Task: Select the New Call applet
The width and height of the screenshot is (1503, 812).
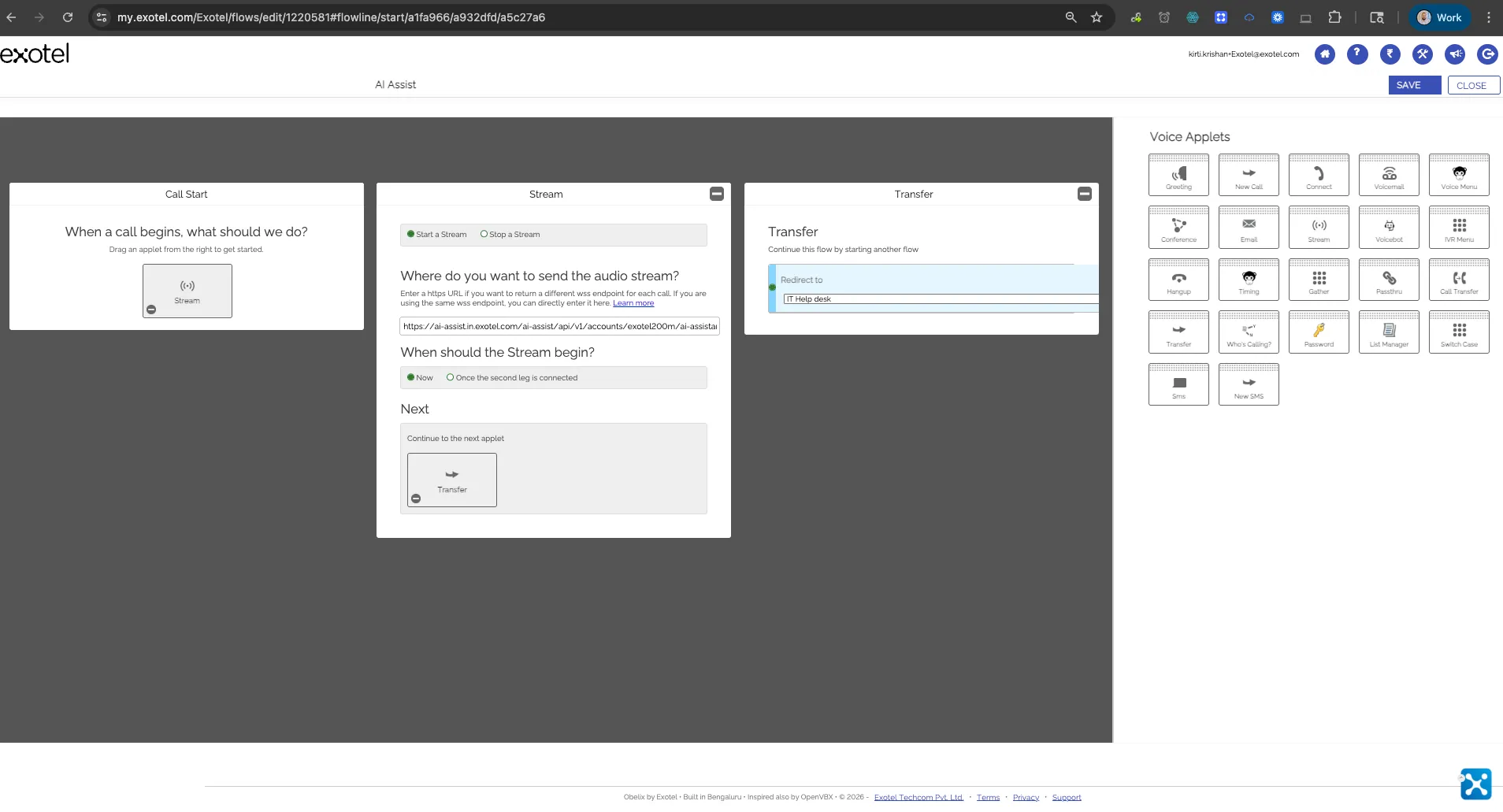Action: 1249,175
